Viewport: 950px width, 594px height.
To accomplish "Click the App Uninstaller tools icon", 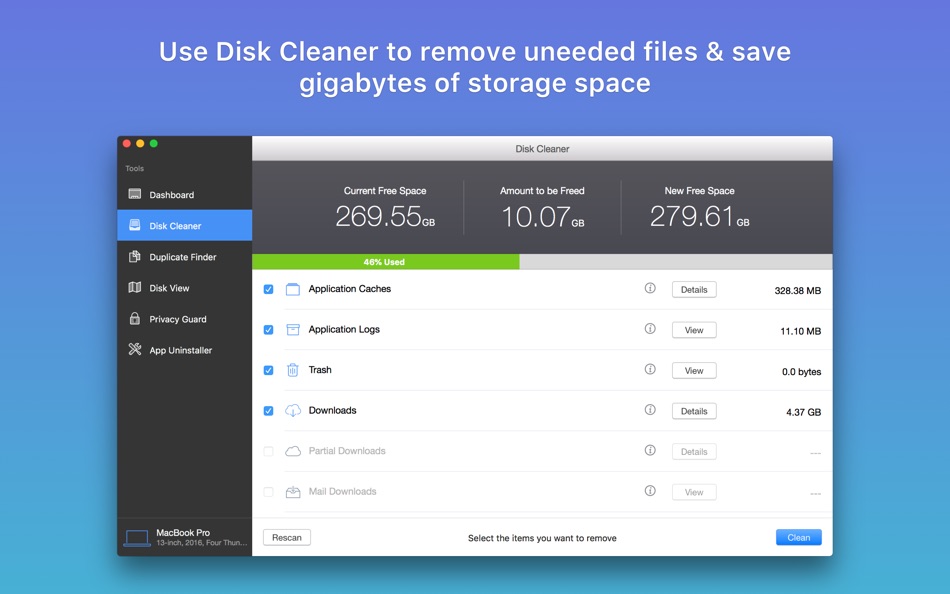I will 135,349.
